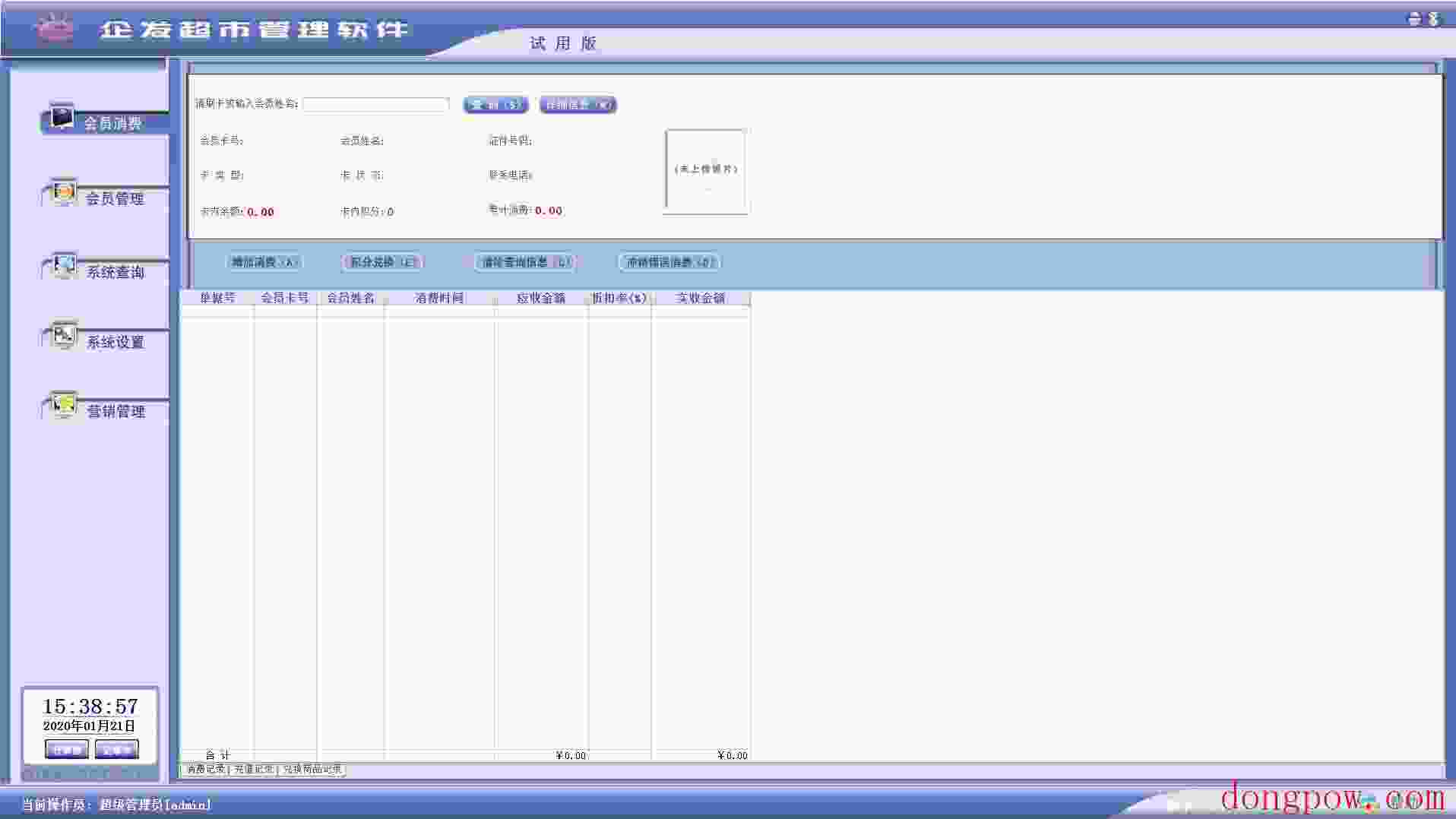Screen dimensions: 1456x819
Task: Click the 增加消费 (A) button
Action: 264,262
